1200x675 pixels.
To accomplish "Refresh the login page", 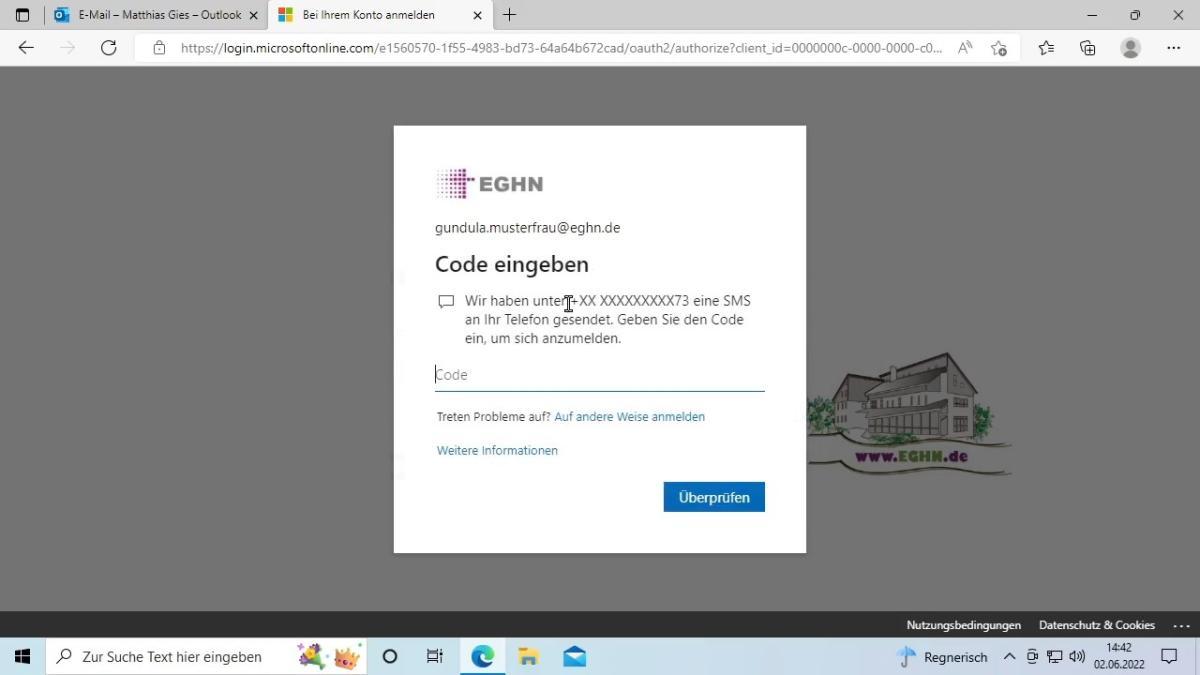I will (x=109, y=48).
